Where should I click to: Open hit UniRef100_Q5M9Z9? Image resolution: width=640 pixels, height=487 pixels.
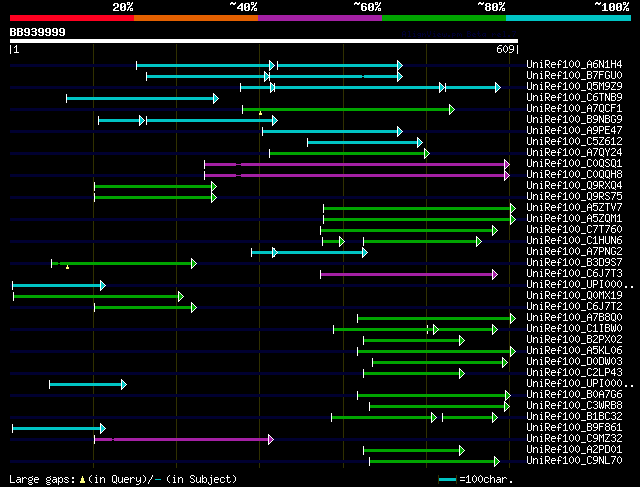click(x=574, y=87)
